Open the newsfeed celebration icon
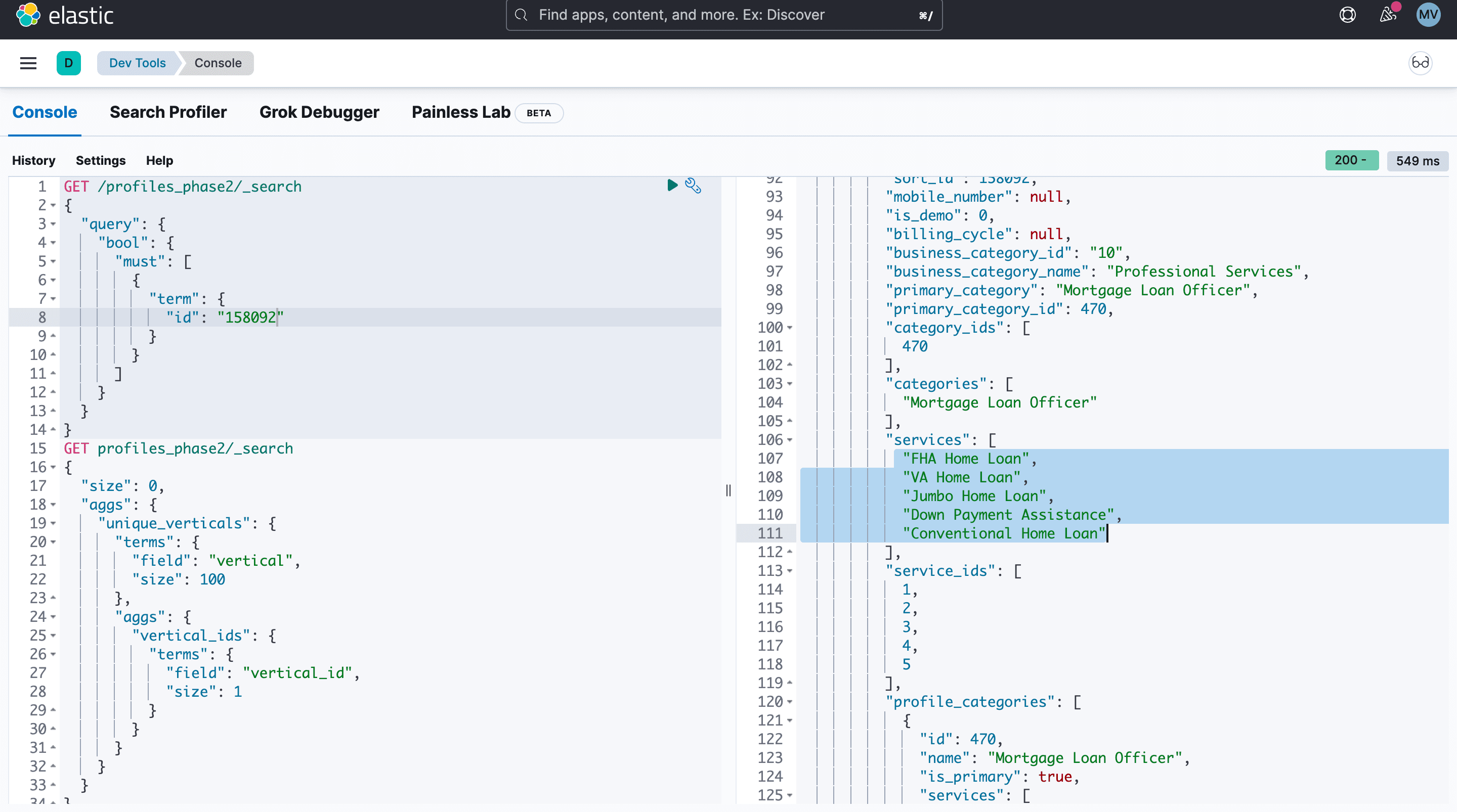 click(x=1387, y=15)
